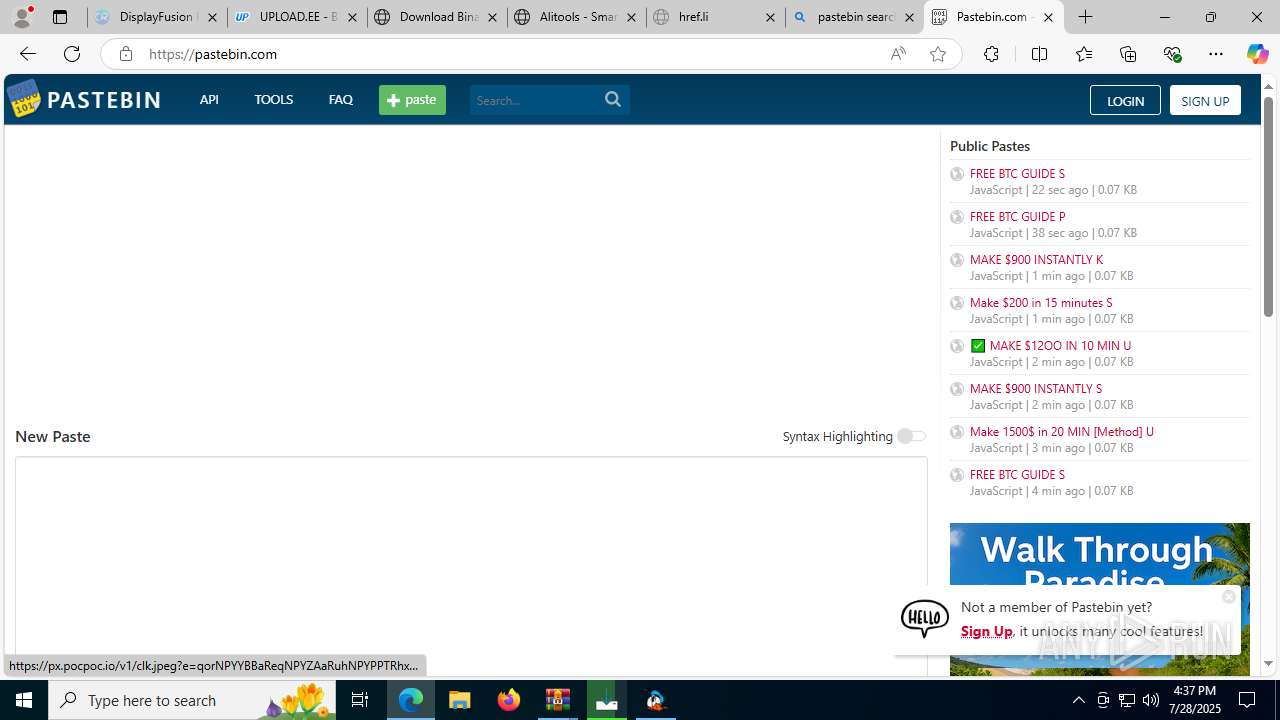Open MAKE $900 INSTANTLY S paste
This screenshot has height=720, width=1280.
tap(1035, 388)
